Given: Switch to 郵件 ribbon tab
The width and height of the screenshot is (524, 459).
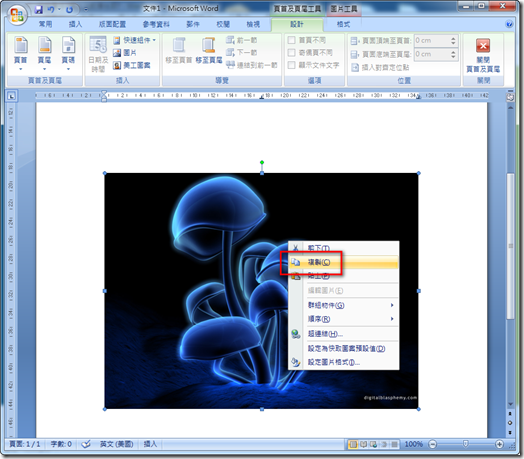Looking at the screenshot, I should (193, 24).
